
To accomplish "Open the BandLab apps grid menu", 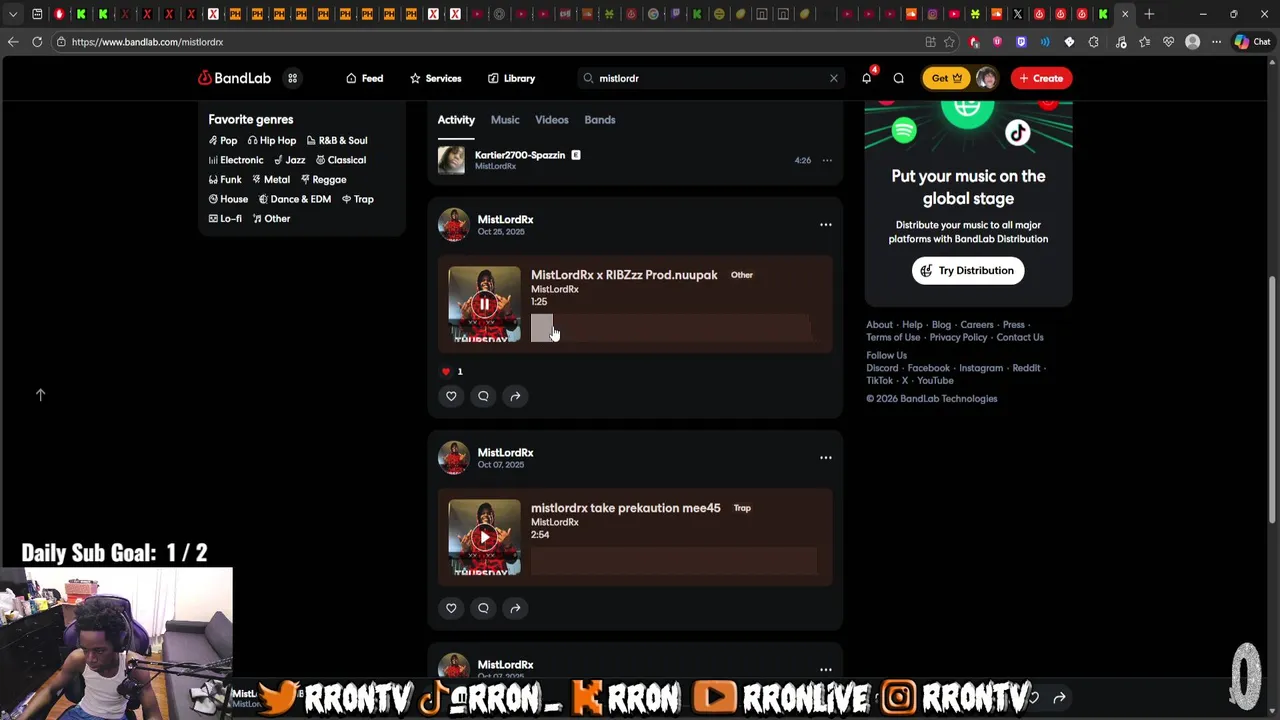I will click(292, 78).
